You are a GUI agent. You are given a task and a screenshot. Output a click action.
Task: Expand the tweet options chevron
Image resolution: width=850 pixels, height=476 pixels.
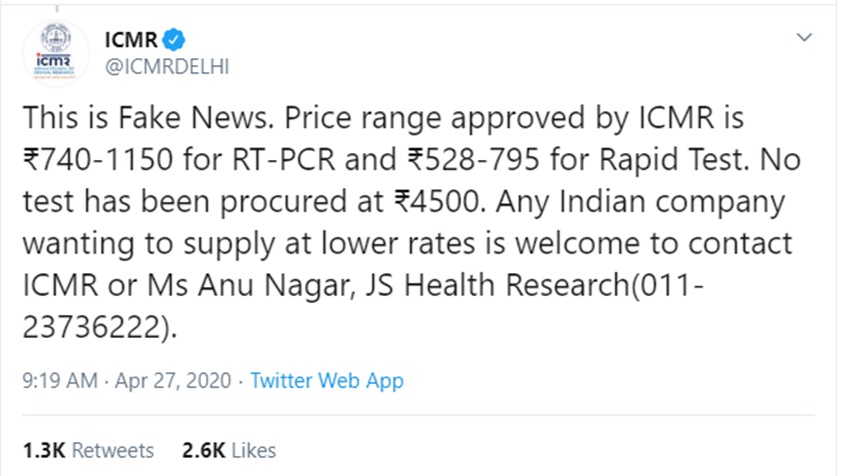(804, 37)
